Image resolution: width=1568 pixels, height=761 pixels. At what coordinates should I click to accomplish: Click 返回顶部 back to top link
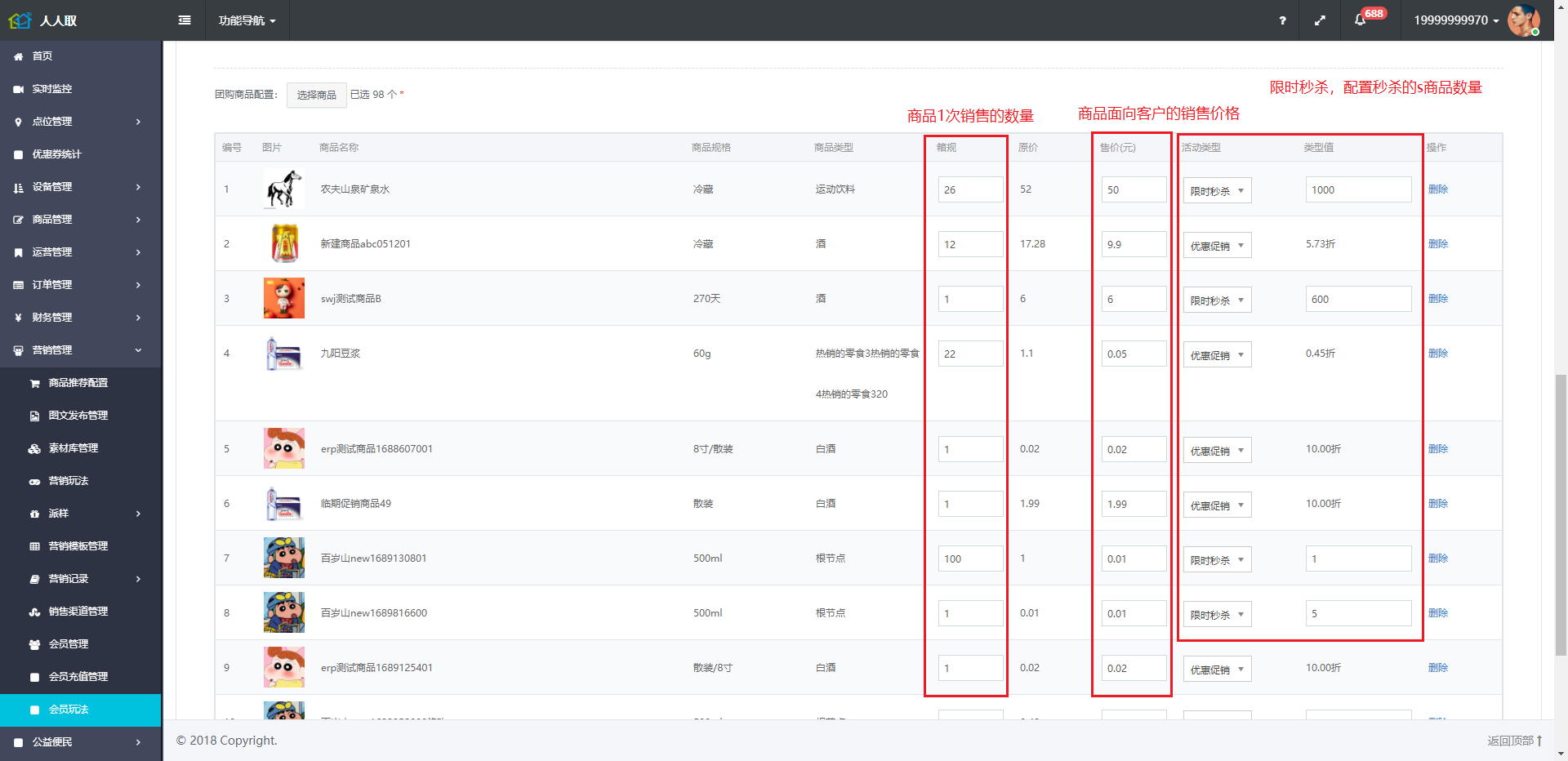(x=1514, y=741)
